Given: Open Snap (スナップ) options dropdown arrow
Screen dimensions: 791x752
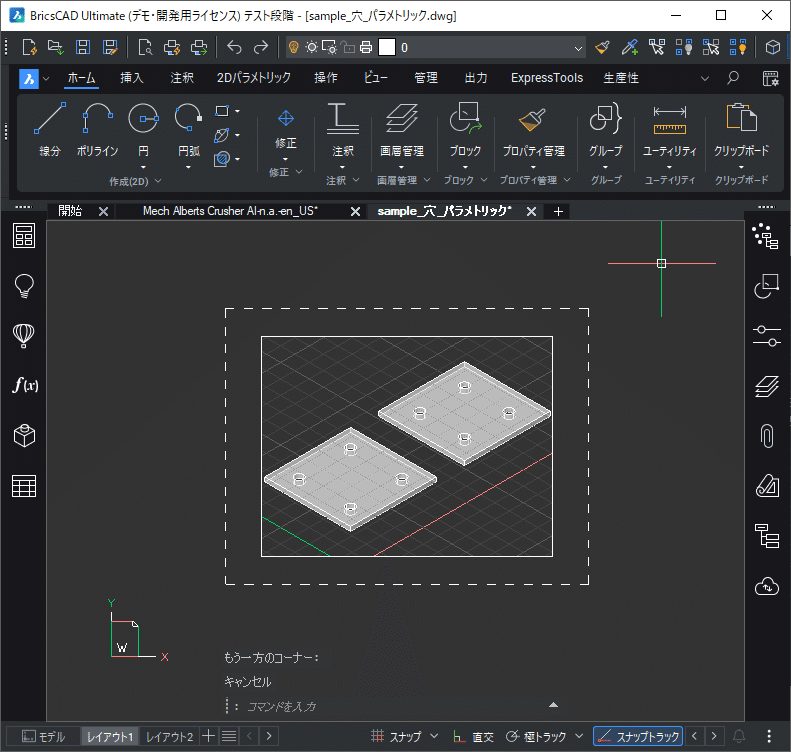Looking at the screenshot, I should tap(434, 736).
